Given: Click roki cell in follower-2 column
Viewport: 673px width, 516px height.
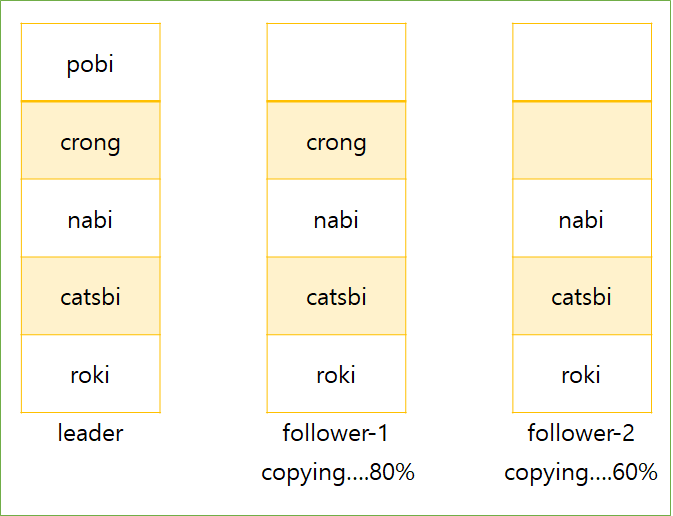Looking at the screenshot, I should (582, 373).
